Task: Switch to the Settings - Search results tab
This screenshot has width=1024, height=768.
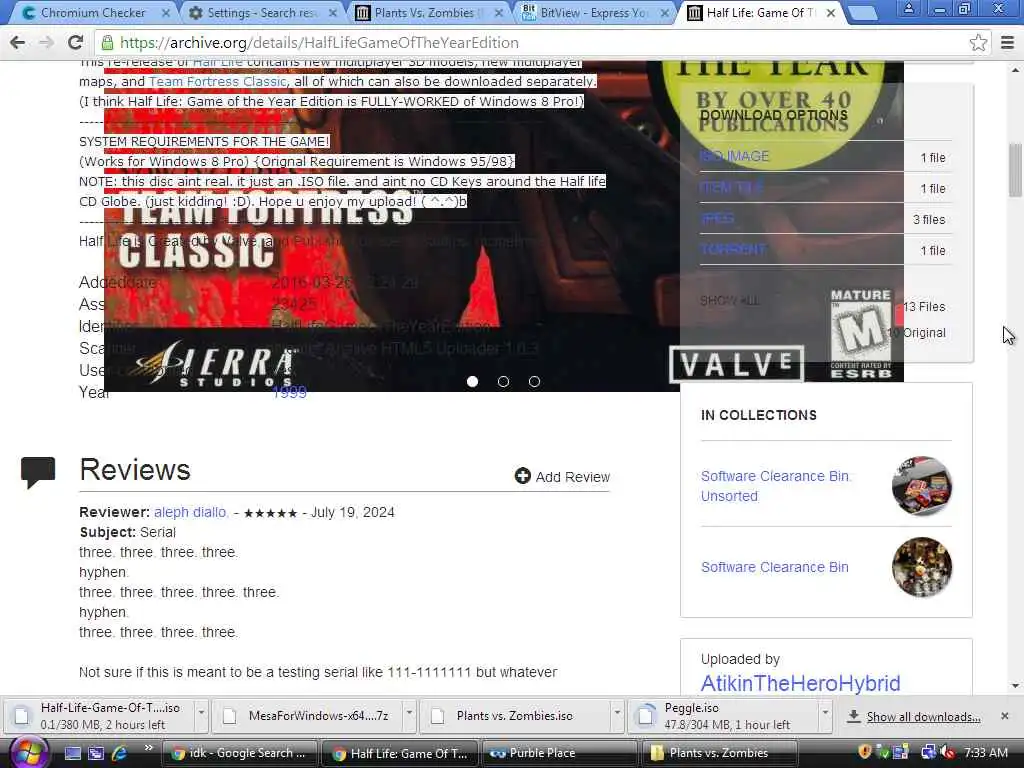Action: [261, 13]
